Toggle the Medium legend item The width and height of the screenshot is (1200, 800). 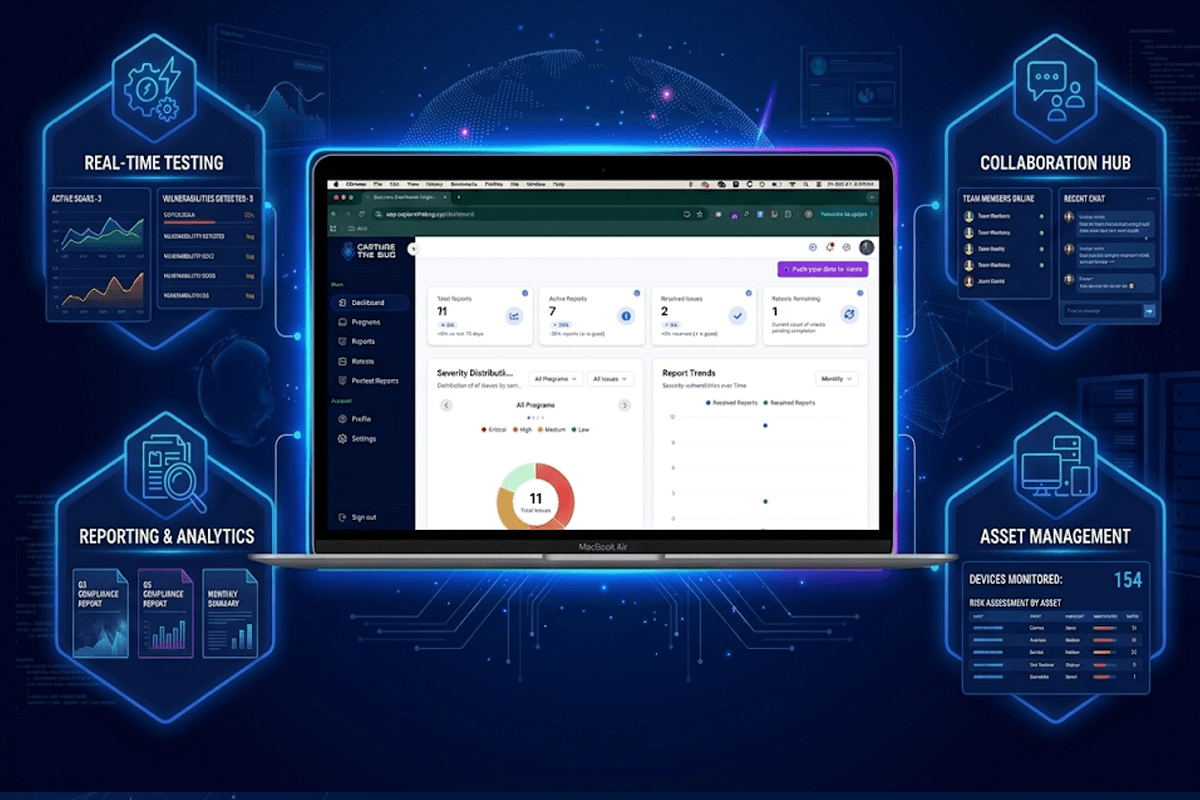coord(552,429)
